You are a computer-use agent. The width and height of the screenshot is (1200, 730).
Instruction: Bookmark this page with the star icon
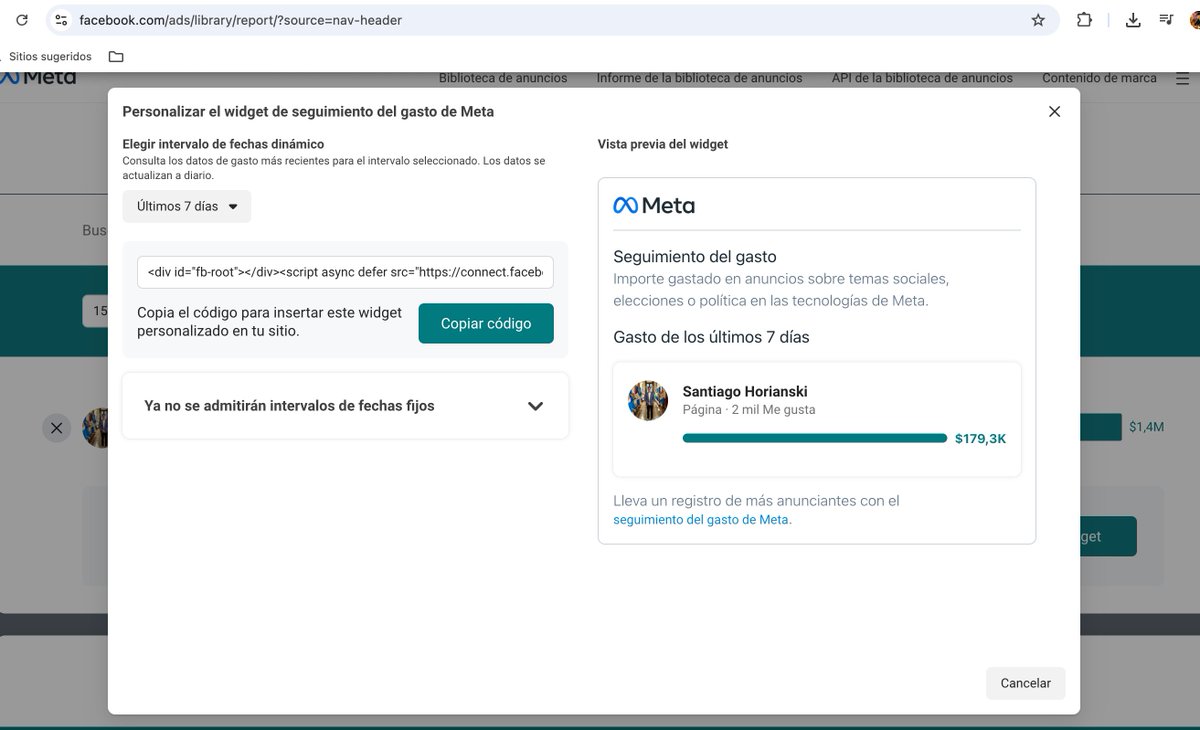[x=1038, y=20]
